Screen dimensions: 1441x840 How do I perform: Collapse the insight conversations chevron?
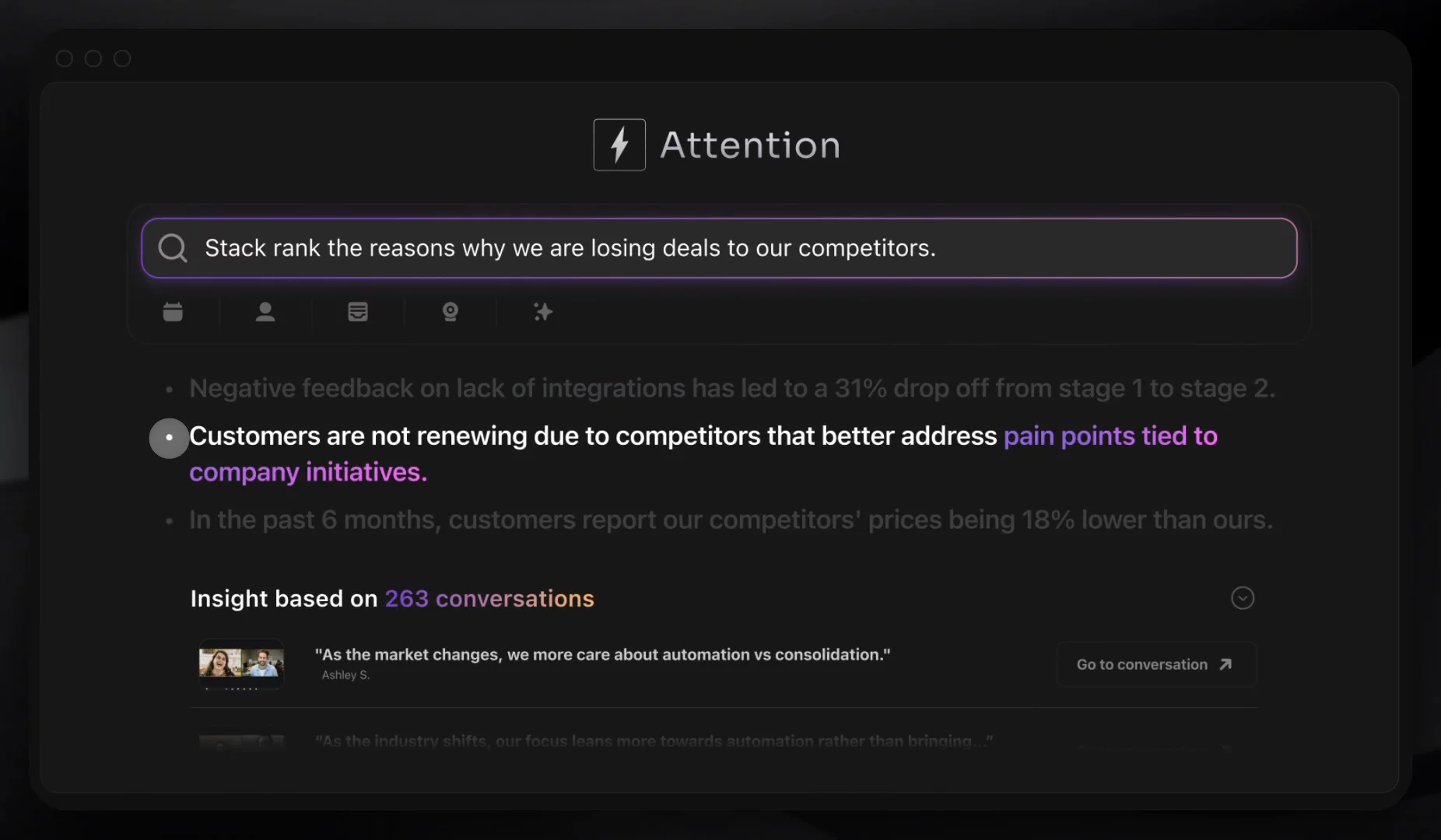click(1243, 598)
